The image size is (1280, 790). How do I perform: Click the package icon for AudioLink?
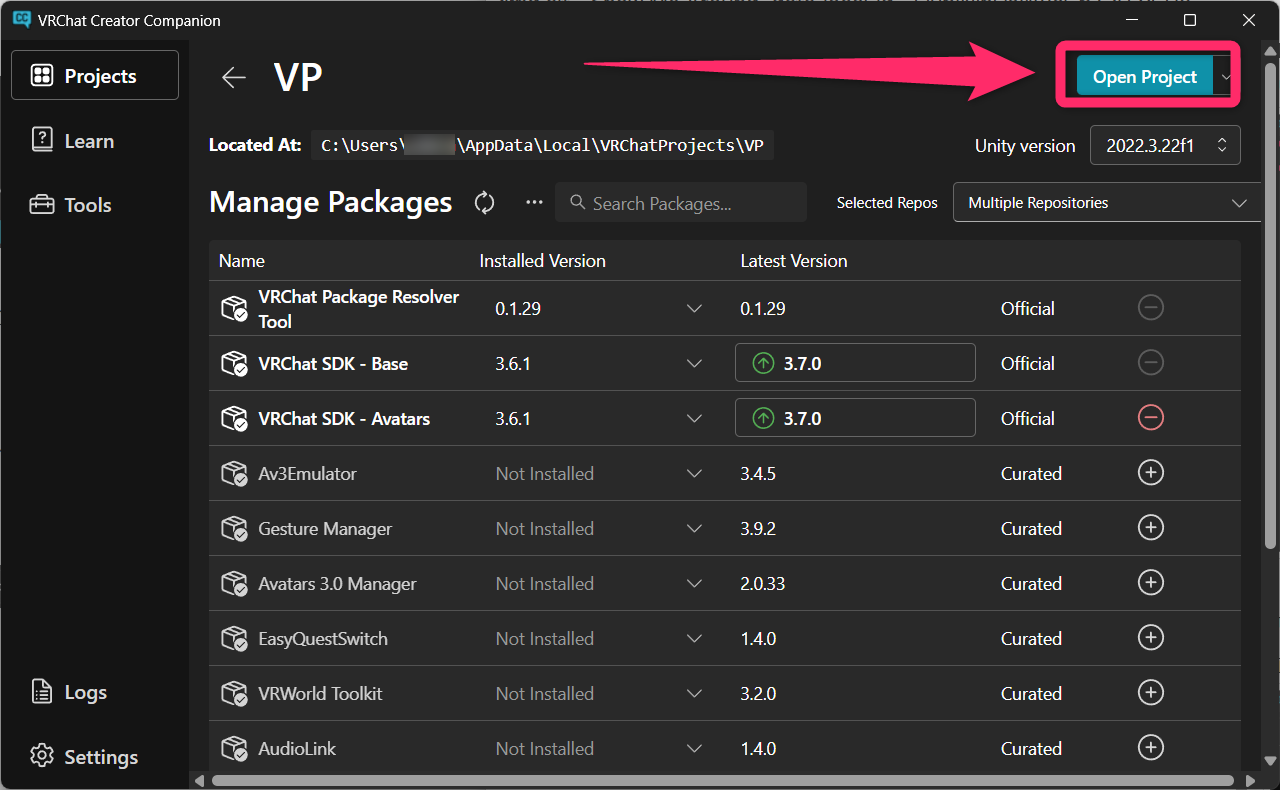[234, 749]
